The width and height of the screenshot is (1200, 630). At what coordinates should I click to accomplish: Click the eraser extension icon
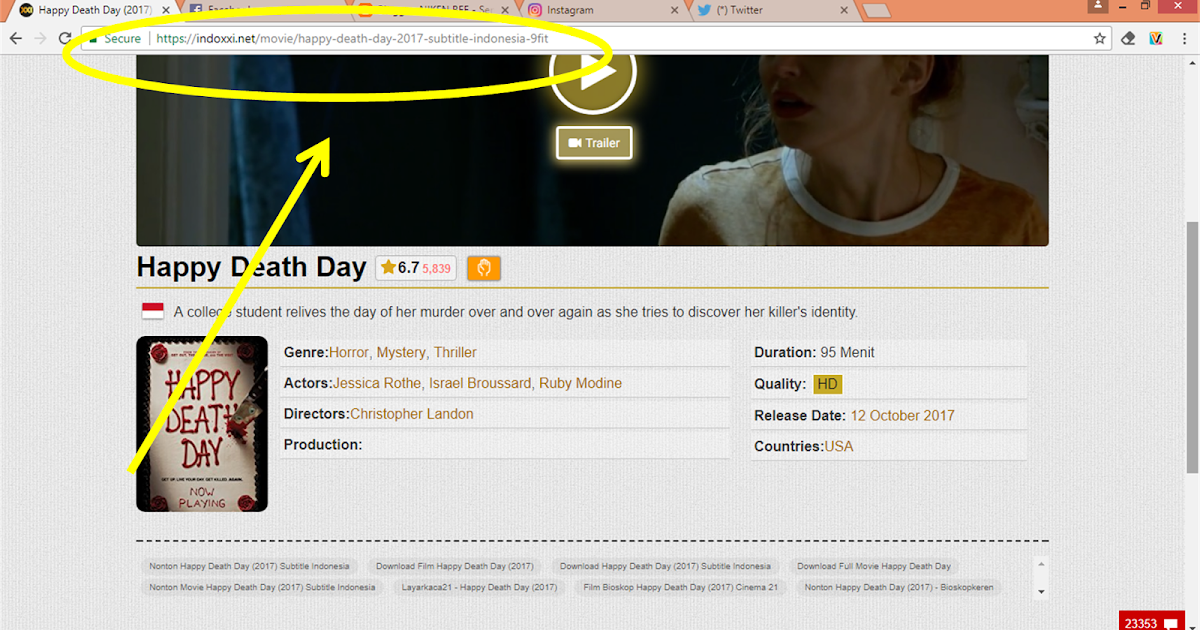(1129, 38)
